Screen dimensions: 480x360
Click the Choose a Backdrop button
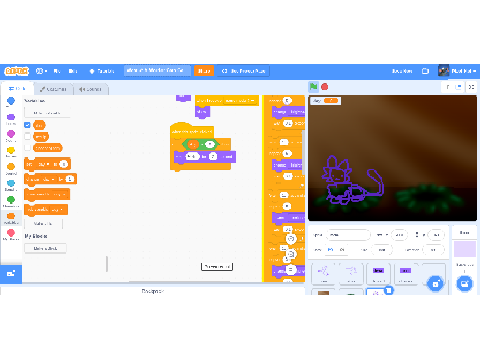(464, 284)
